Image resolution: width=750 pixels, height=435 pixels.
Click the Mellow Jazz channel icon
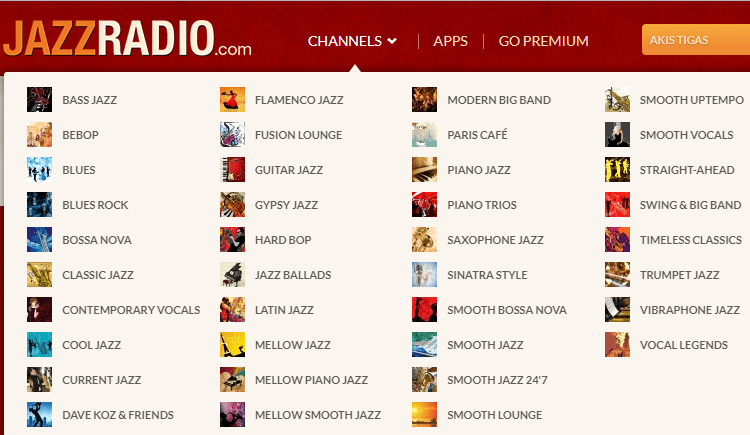pyautogui.click(x=232, y=345)
